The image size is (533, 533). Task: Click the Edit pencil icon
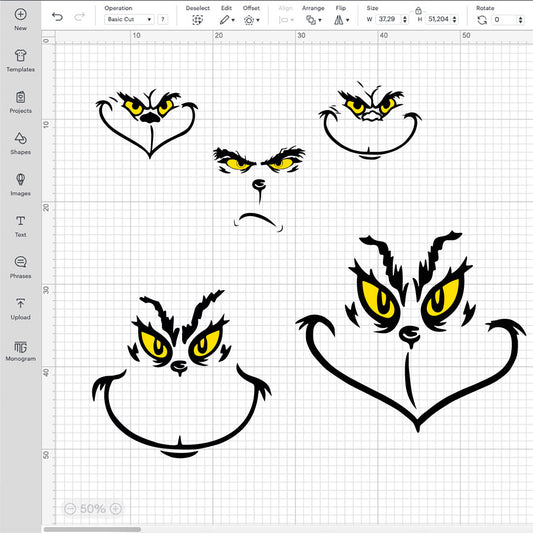[x=224, y=20]
